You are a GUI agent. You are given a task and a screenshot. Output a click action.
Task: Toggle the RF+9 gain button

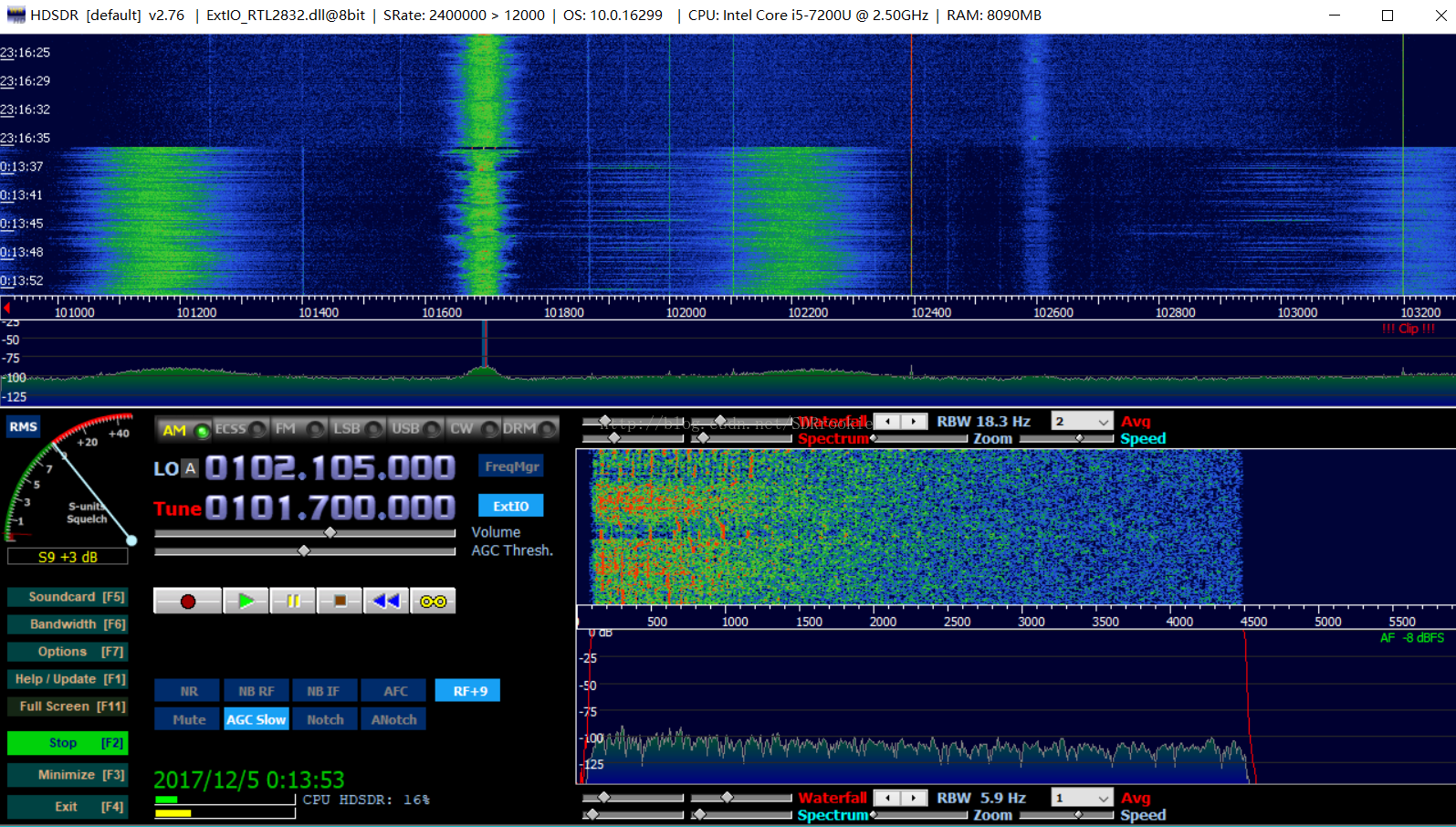pos(468,691)
